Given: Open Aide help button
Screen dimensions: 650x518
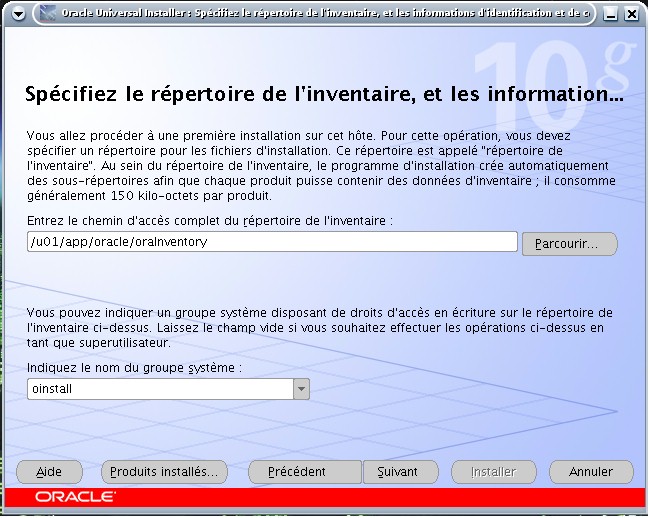Looking at the screenshot, I should point(49,472).
